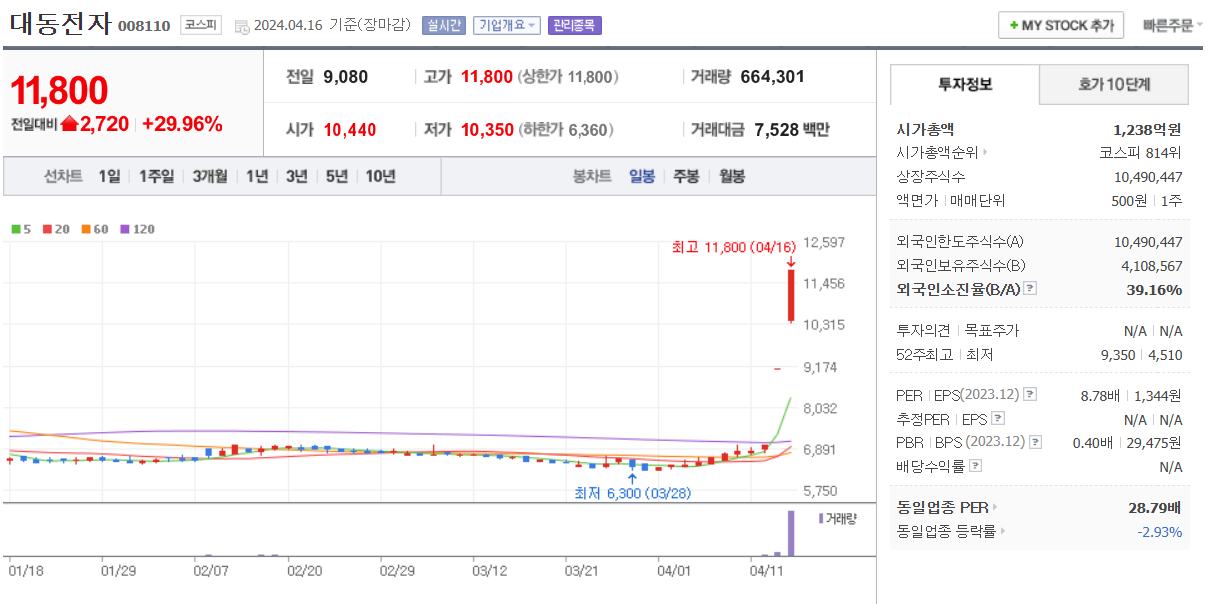Click the green 5-day moving average swatch
The width and height of the screenshot is (1212, 604).
tap(15, 229)
